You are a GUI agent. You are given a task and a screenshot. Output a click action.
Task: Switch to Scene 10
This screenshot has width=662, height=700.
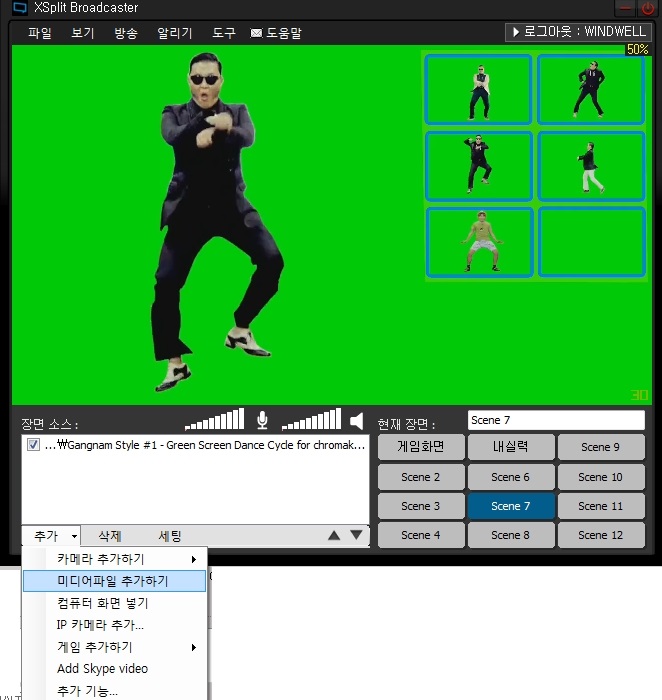point(601,477)
